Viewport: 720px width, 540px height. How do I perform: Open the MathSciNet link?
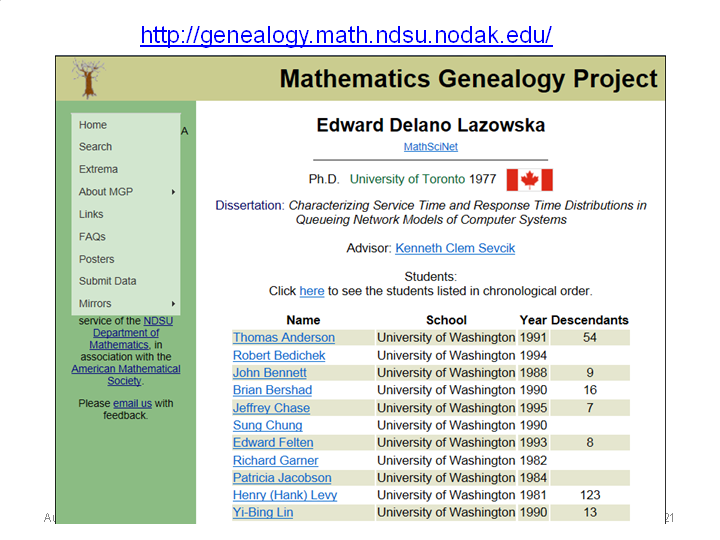click(x=431, y=147)
